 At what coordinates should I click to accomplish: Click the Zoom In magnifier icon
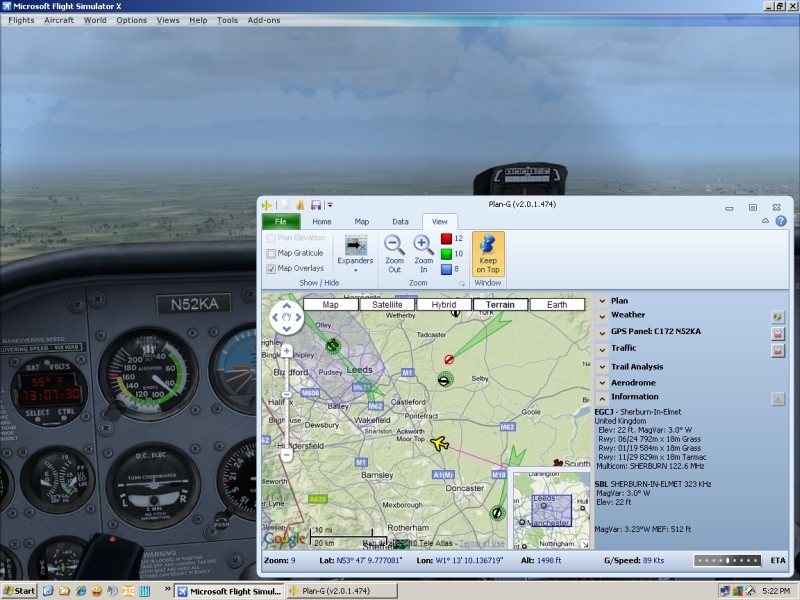(423, 245)
